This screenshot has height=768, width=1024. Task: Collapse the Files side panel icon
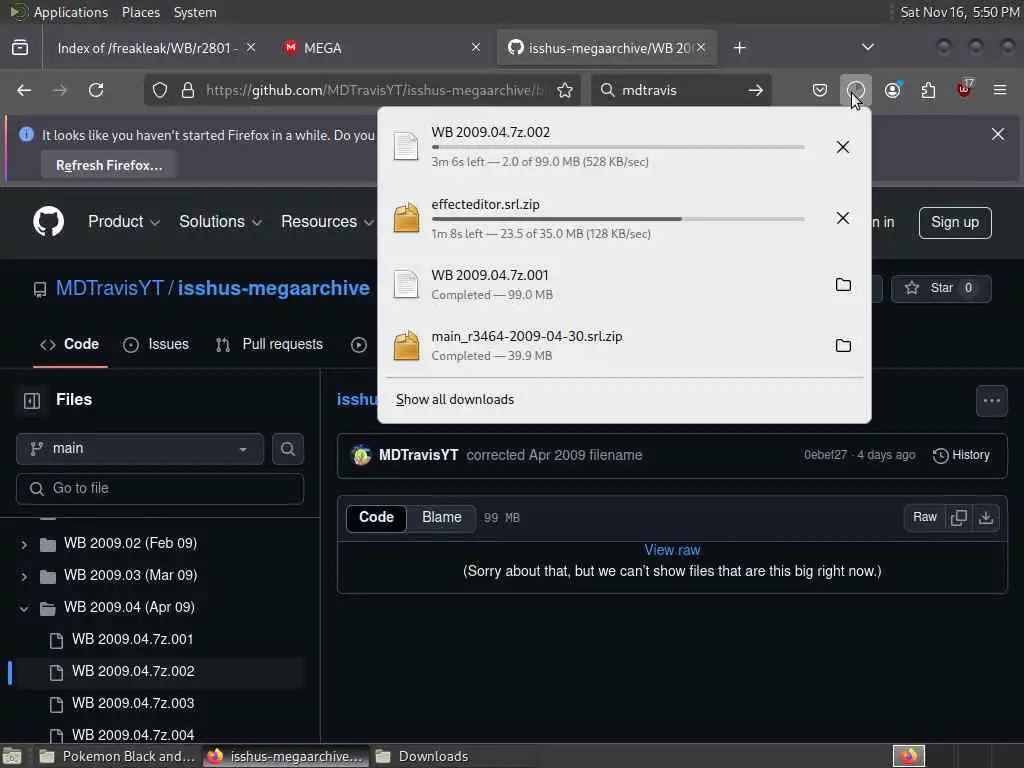[x=32, y=400]
